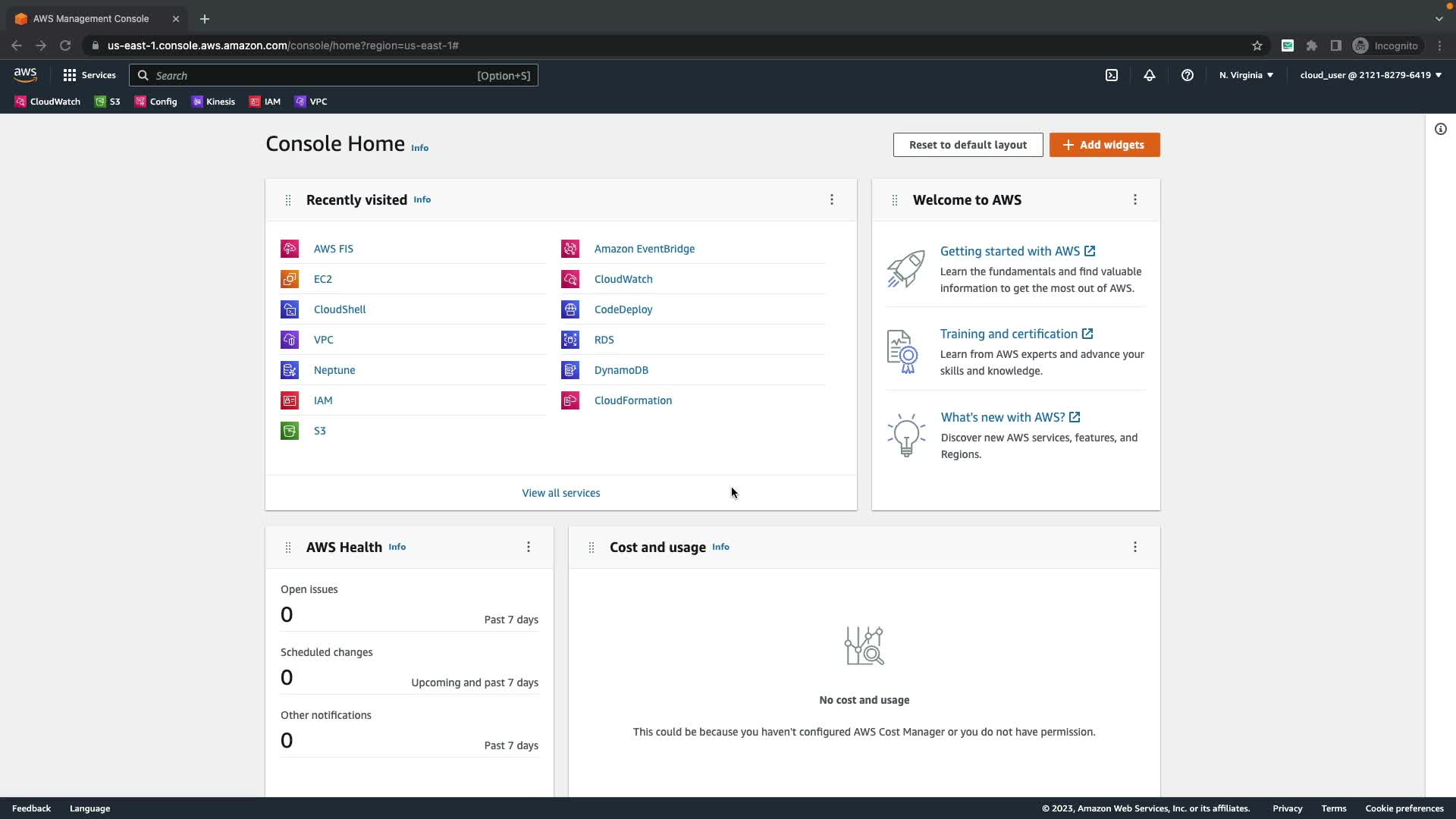Click Reset to default layout button
The image size is (1456, 819).
tap(968, 145)
